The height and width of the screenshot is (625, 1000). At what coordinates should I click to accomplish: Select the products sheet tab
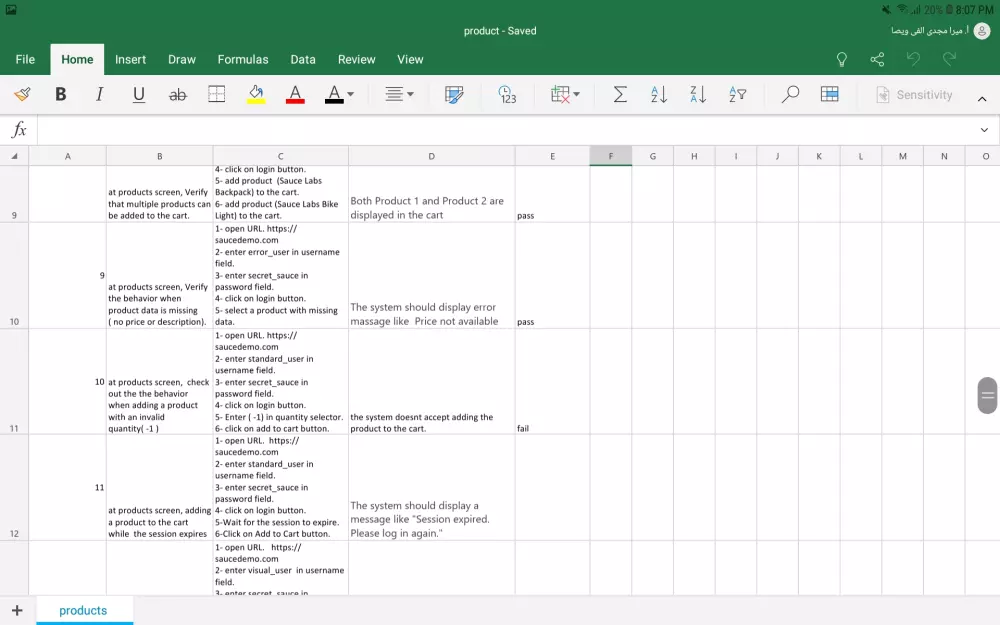click(x=83, y=610)
